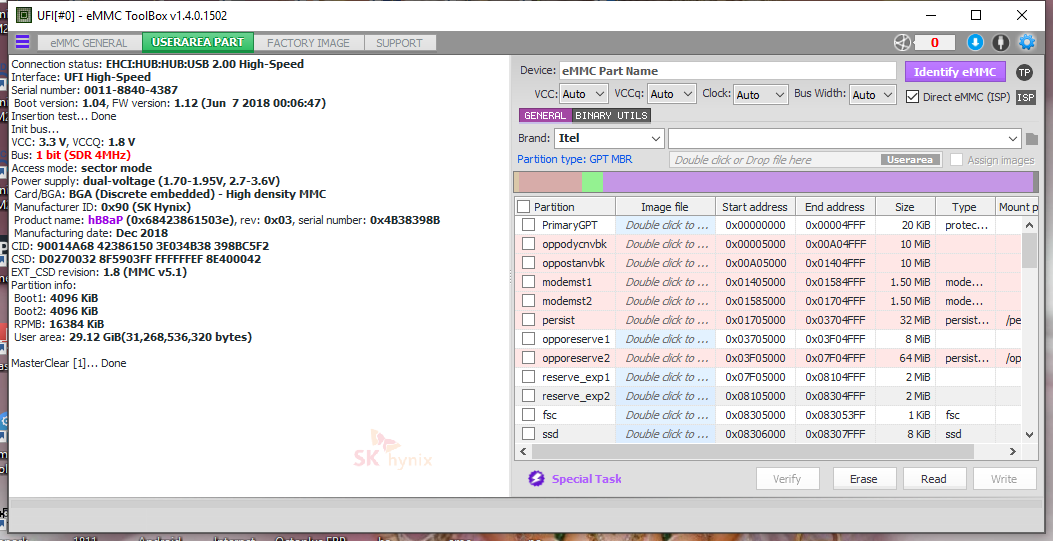Select the BINARY UTILS tab
The height and width of the screenshot is (541, 1053).
(611, 116)
